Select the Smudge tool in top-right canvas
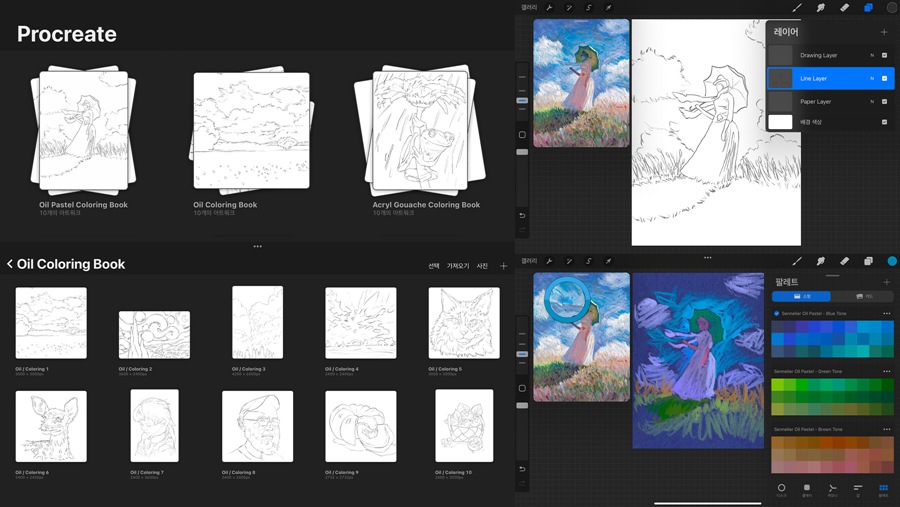Screen dimensions: 900x507 (820, 8)
